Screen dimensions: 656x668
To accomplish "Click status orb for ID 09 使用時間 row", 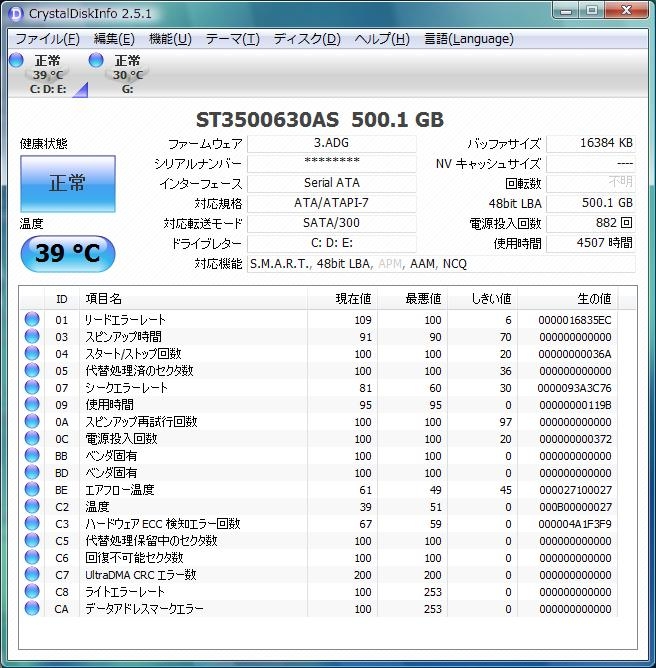I will tap(32, 405).
